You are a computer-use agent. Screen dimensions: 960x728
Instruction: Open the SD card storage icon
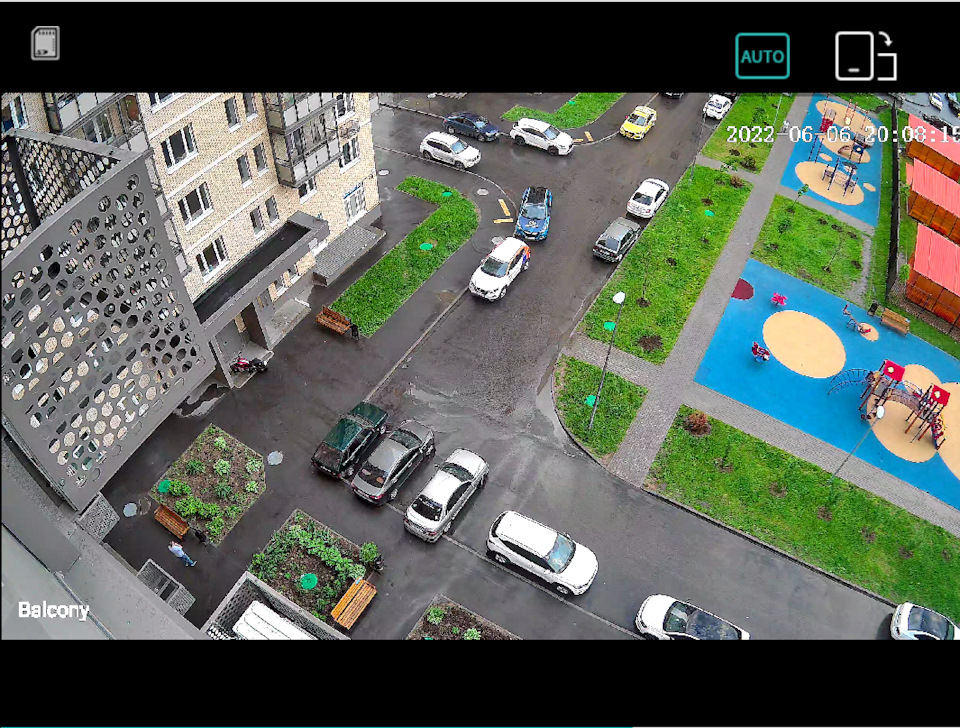click(45, 43)
